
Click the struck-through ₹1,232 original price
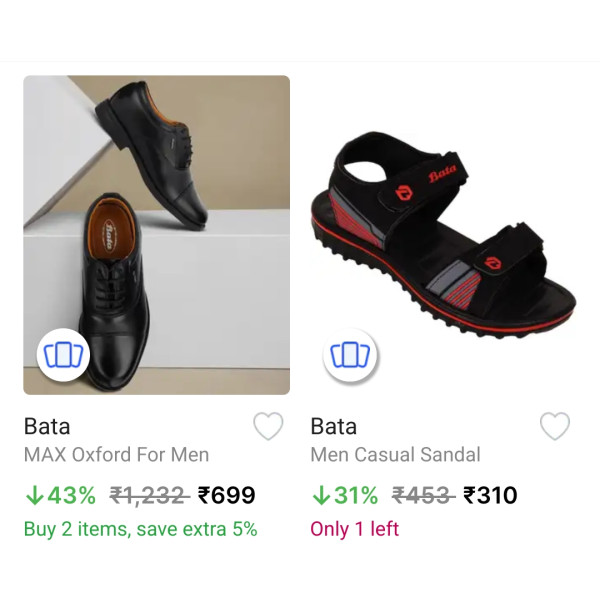coord(150,495)
